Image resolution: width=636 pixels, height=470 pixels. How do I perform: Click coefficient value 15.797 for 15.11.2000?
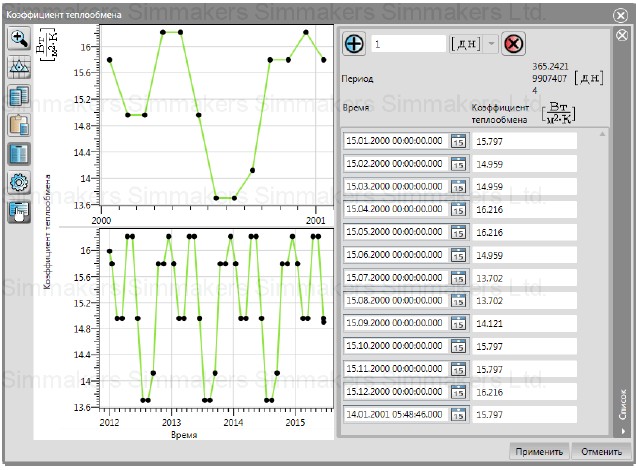tap(524, 369)
